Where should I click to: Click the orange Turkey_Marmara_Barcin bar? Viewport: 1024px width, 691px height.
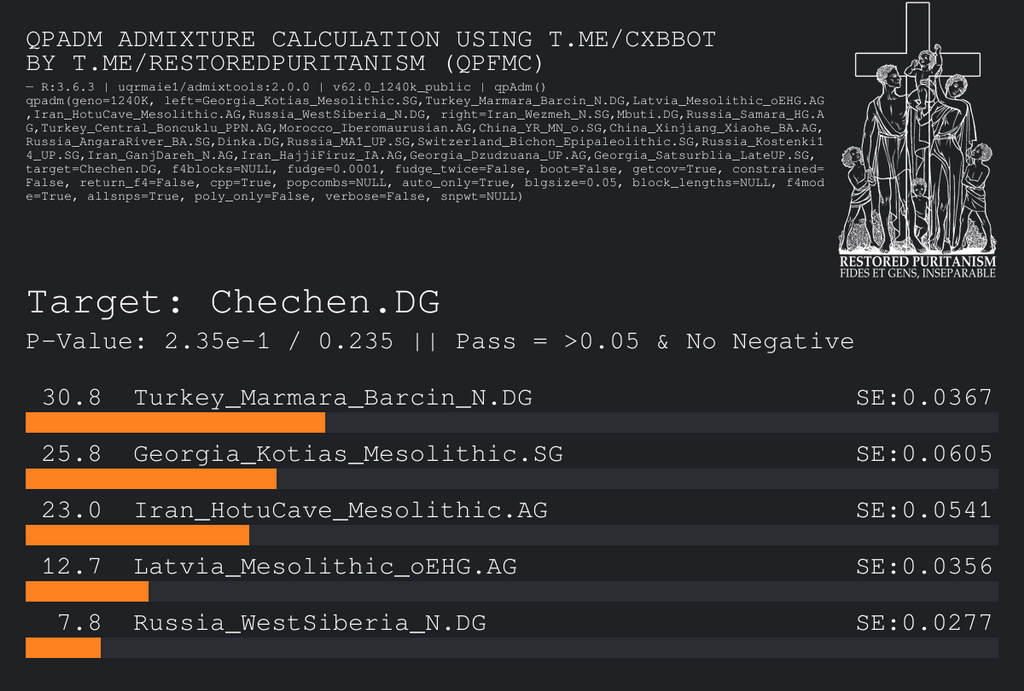tap(175, 423)
